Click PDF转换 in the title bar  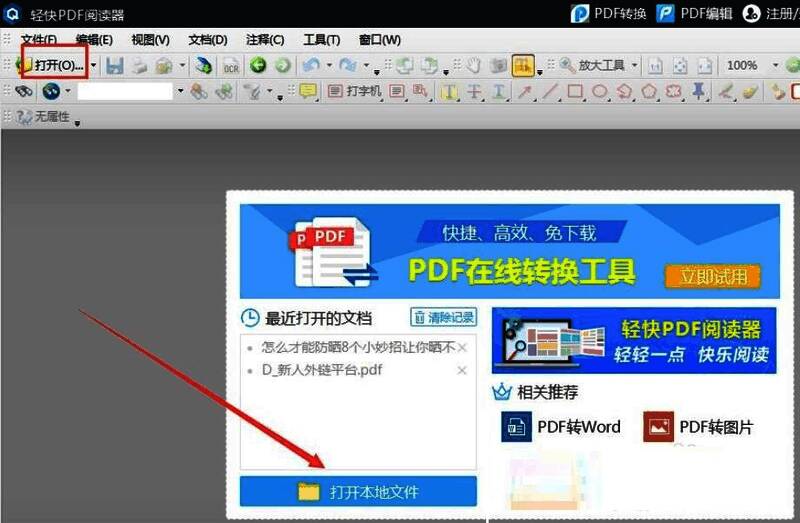click(x=609, y=13)
